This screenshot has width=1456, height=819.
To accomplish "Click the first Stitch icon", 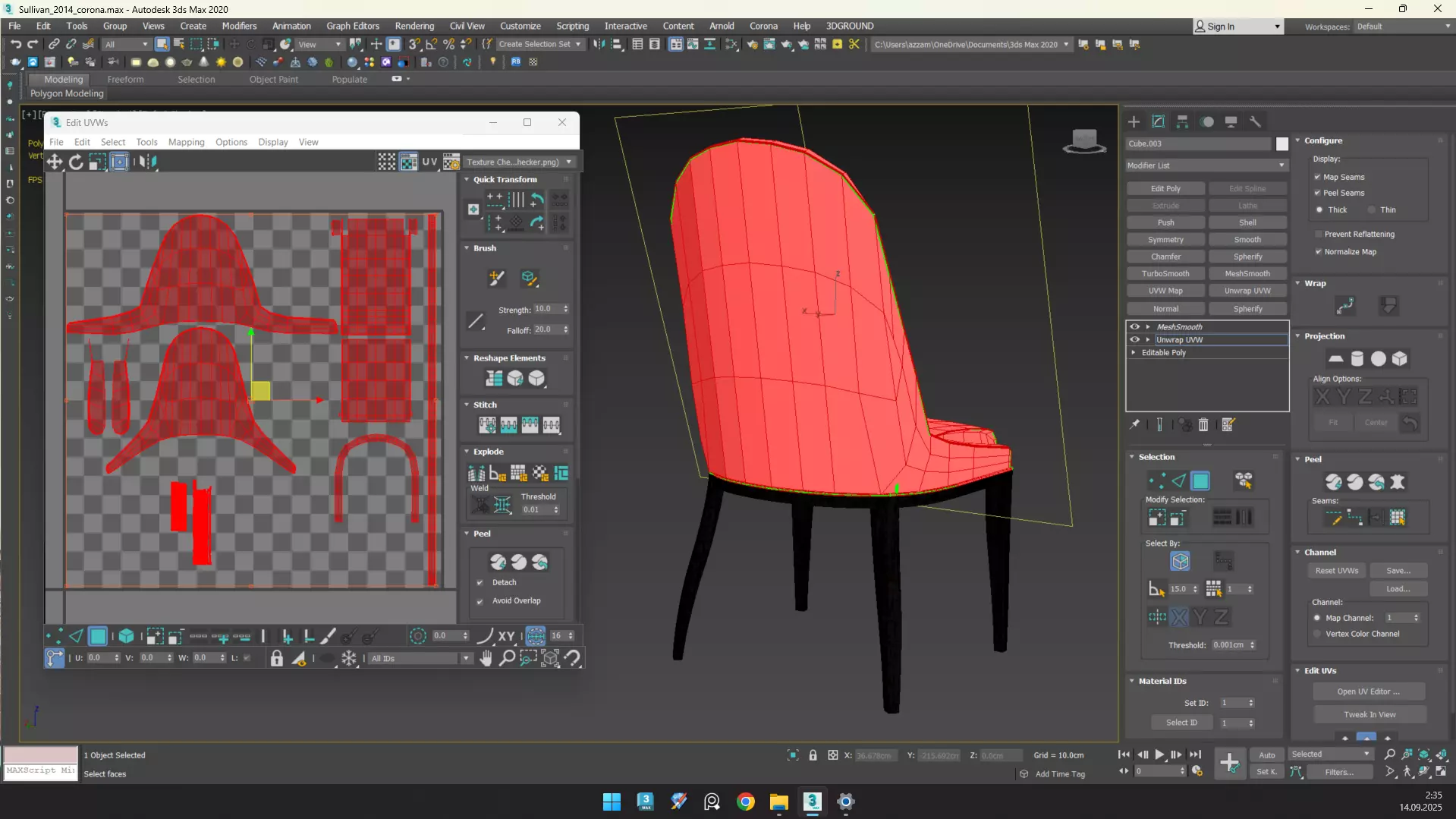I will point(487,425).
